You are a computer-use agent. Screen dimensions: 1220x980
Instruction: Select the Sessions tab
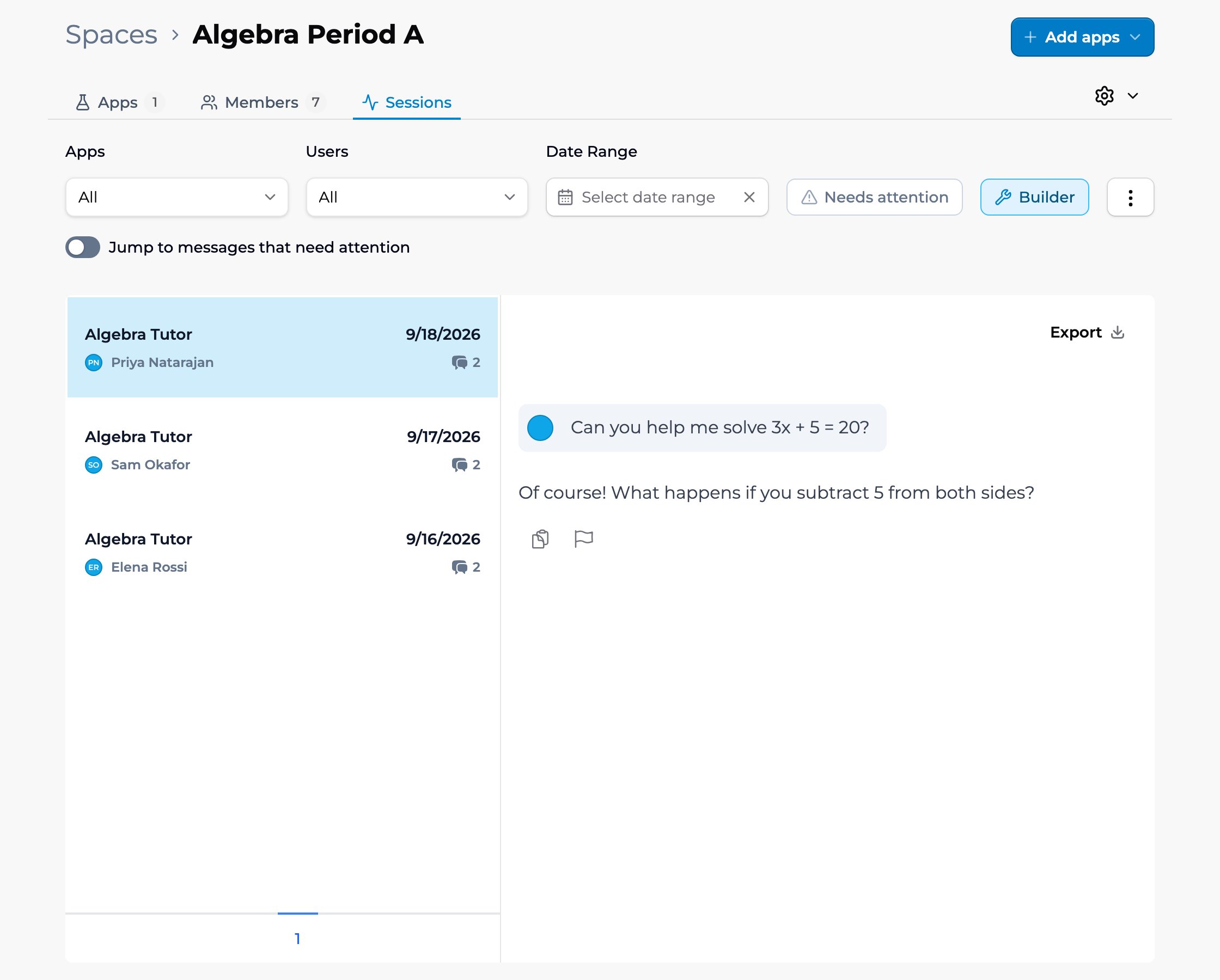407,102
